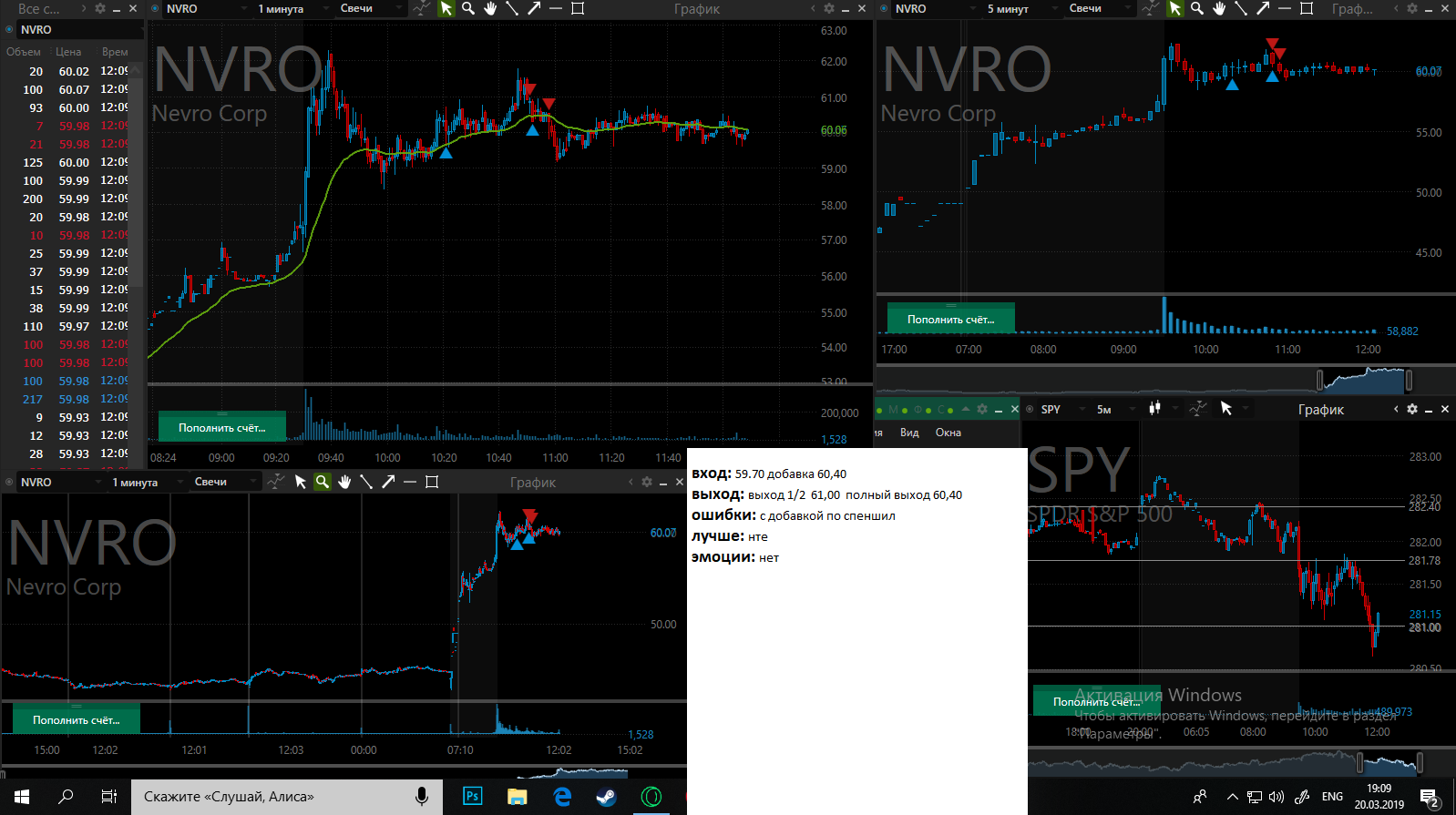The height and width of the screenshot is (815, 1456).
Task: Open 5м timeframe dropdown in SPY chart
Action: tap(1115, 409)
